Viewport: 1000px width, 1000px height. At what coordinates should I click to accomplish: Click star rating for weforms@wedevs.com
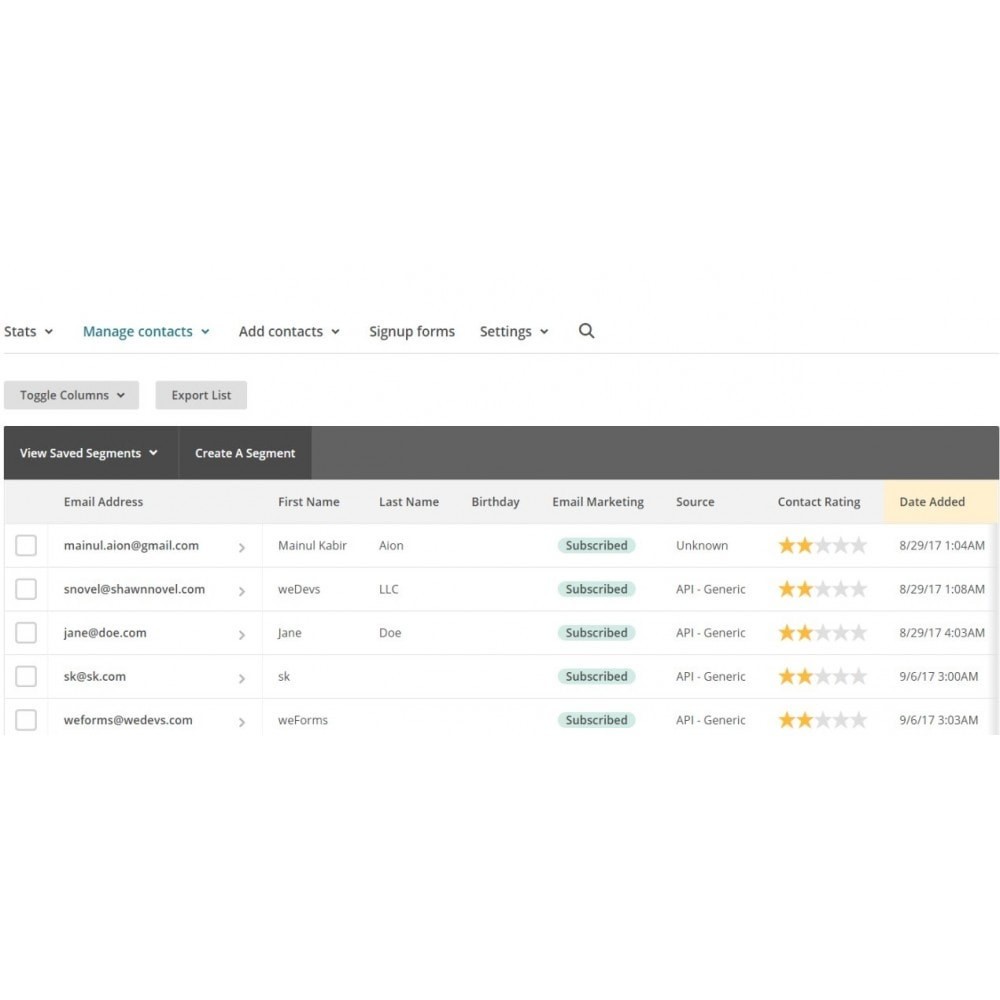[822, 720]
